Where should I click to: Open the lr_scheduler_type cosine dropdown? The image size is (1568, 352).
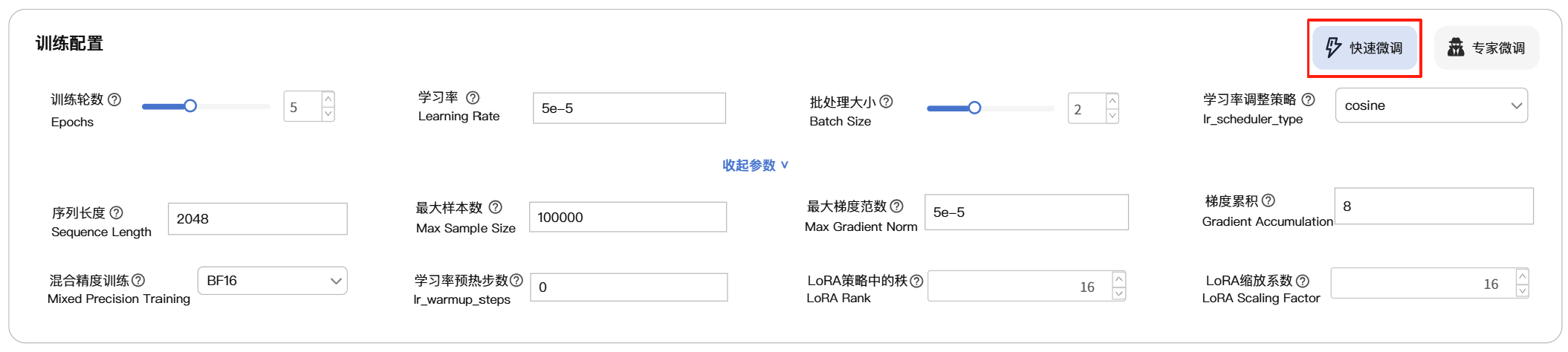pos(1431,105)
